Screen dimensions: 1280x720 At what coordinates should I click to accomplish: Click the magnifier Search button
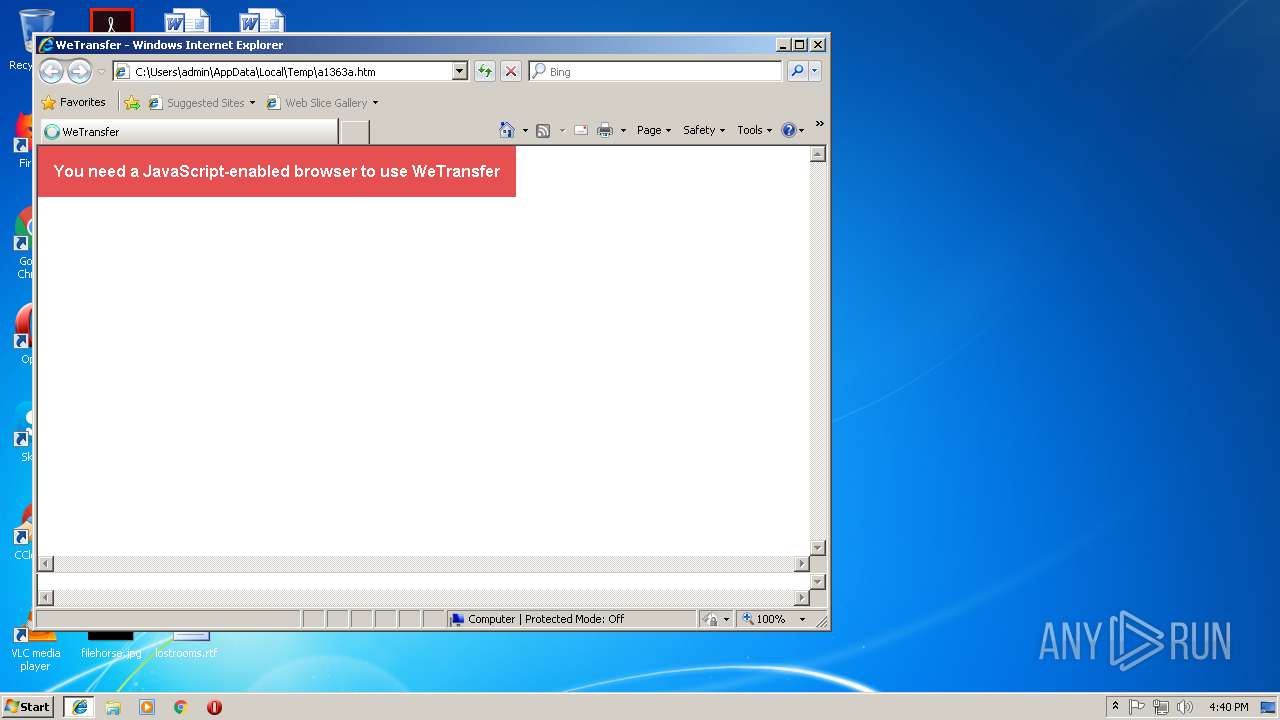(797, 71)
